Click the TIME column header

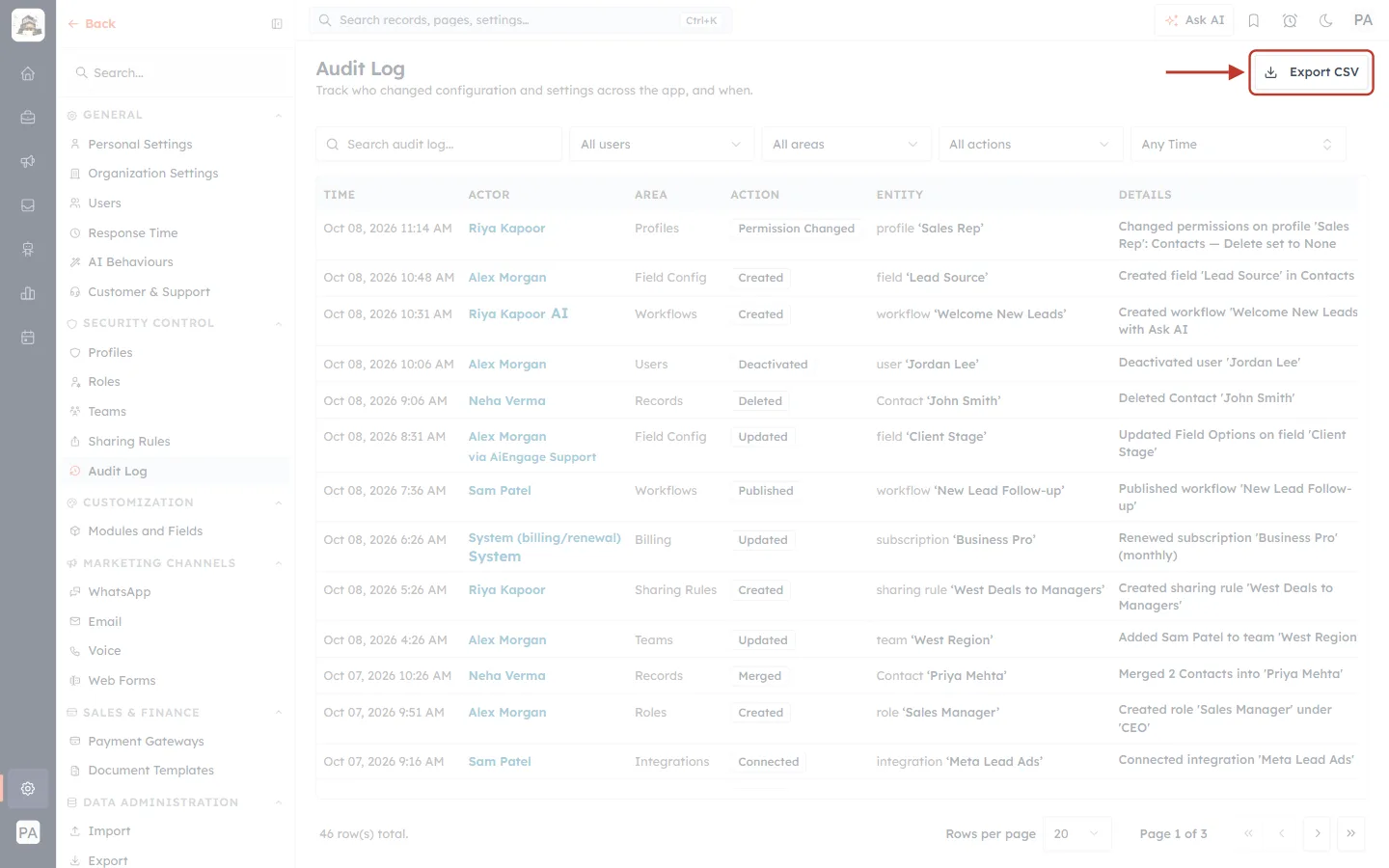pos(340,195)
